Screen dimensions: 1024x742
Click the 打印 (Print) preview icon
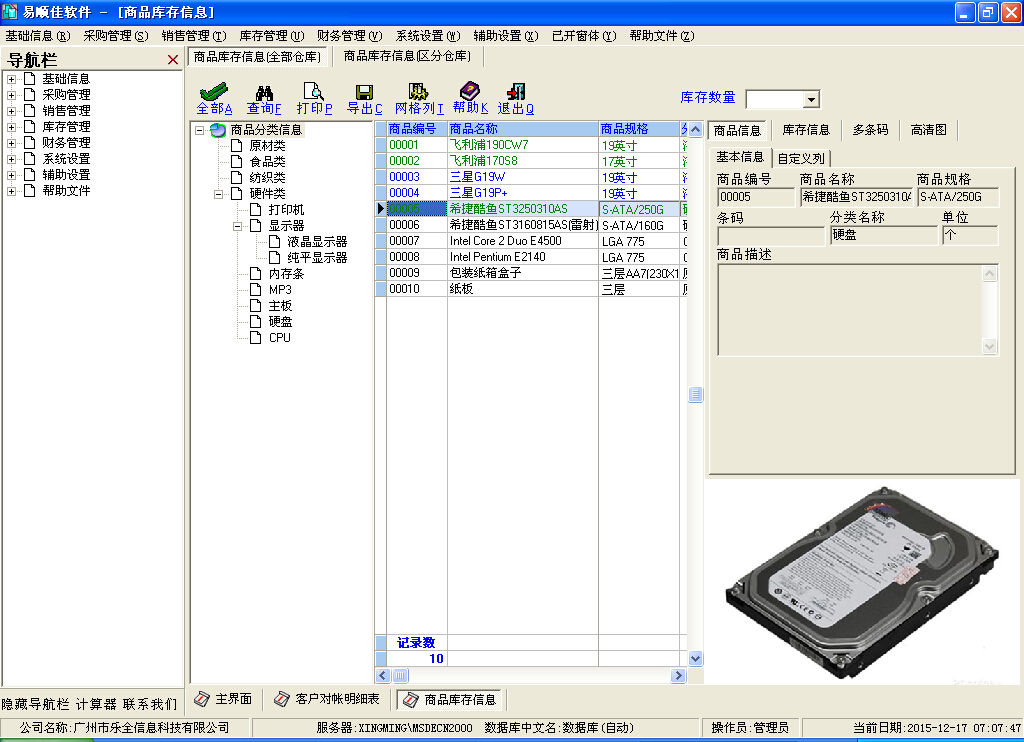tap(314, 92)
